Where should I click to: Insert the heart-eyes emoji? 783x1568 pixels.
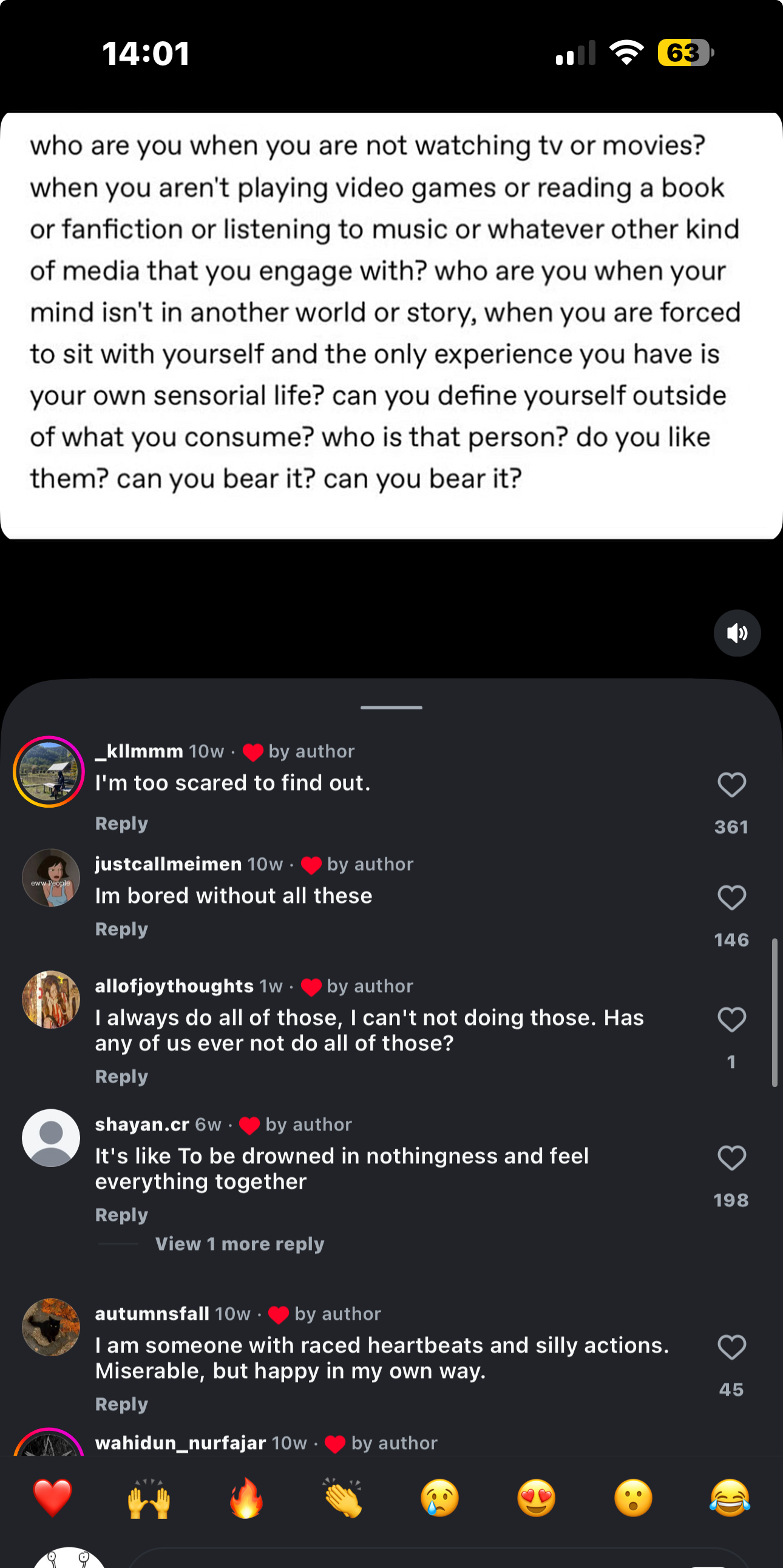pos(537,1498)
